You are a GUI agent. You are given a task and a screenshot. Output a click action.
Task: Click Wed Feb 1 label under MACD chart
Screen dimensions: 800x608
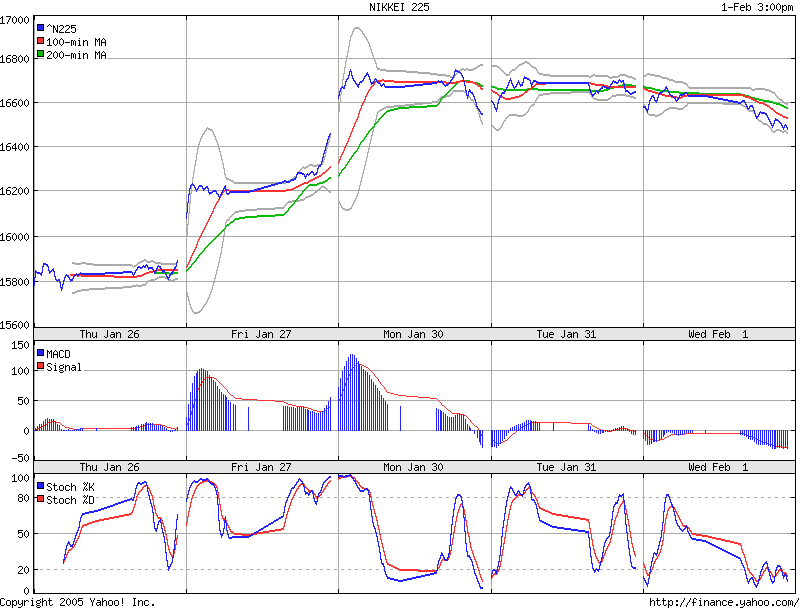pyautogui.click(x=718, y=467)
